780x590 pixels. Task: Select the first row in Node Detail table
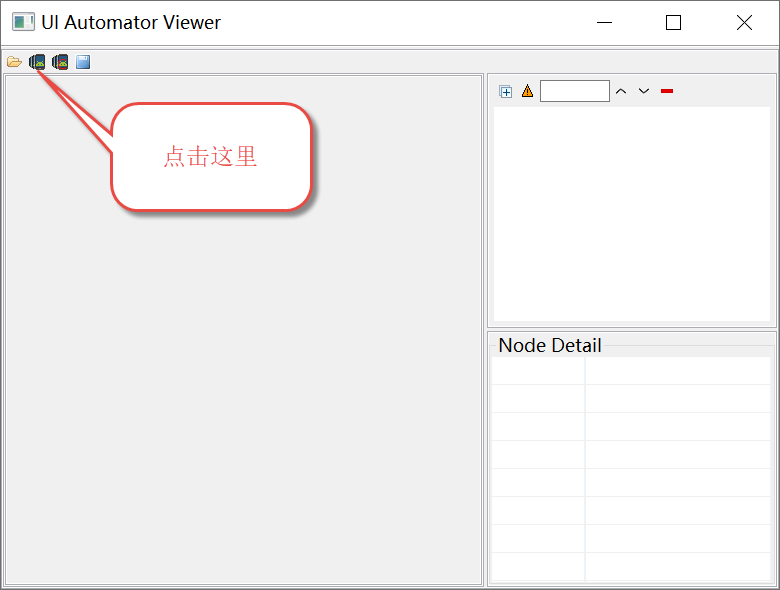pos(632,371)
